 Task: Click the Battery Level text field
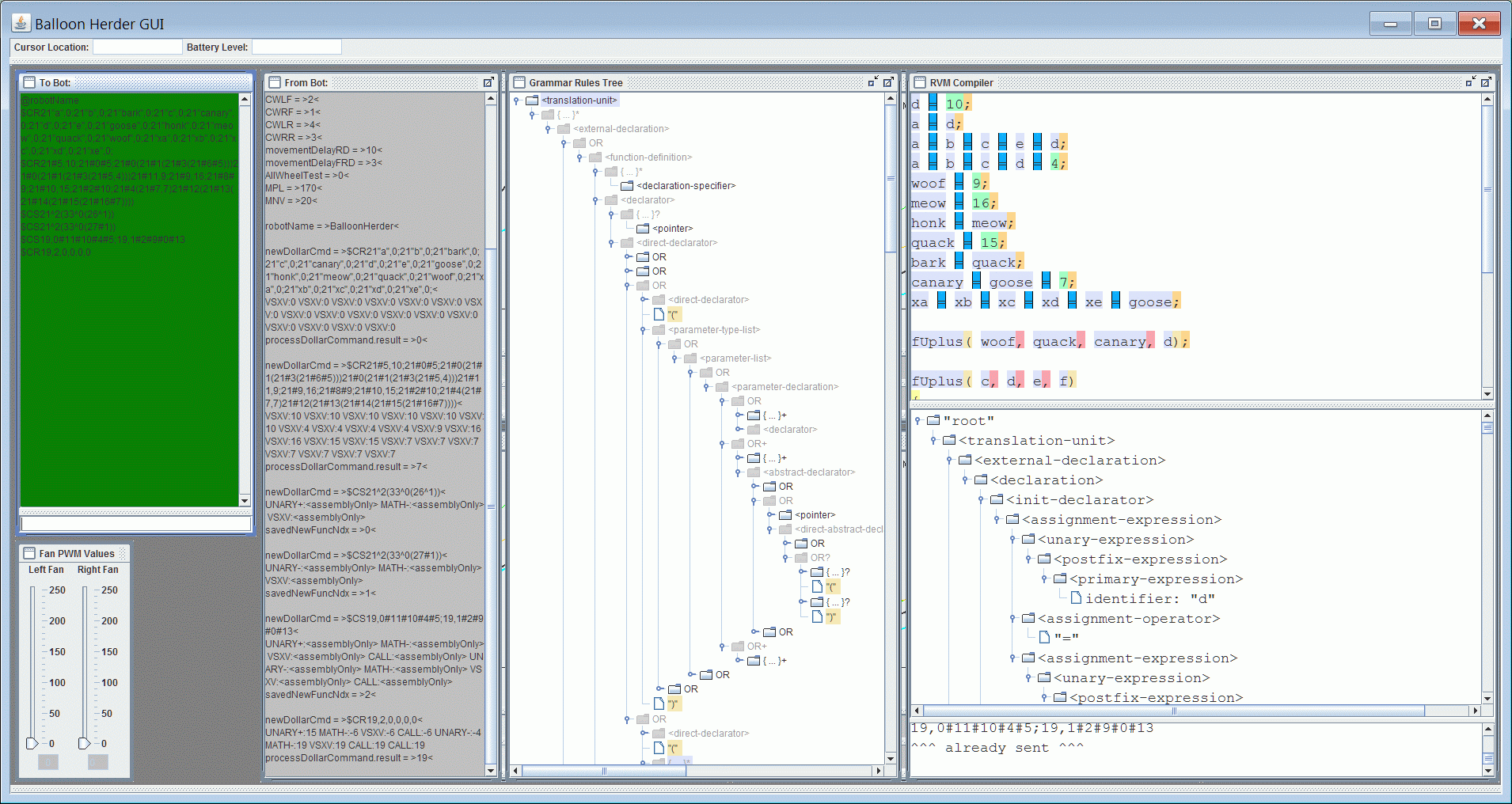tap(296, 47)
